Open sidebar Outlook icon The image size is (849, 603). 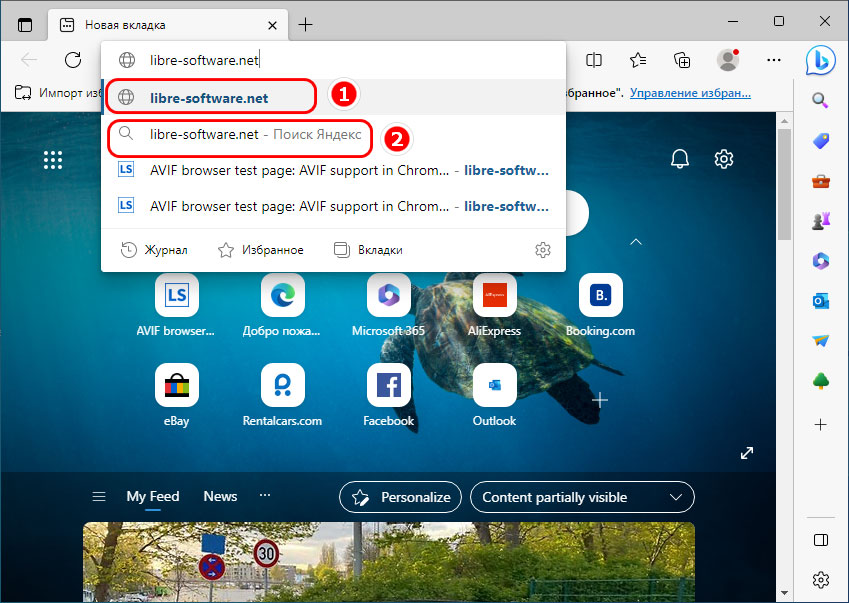point(820,301)
